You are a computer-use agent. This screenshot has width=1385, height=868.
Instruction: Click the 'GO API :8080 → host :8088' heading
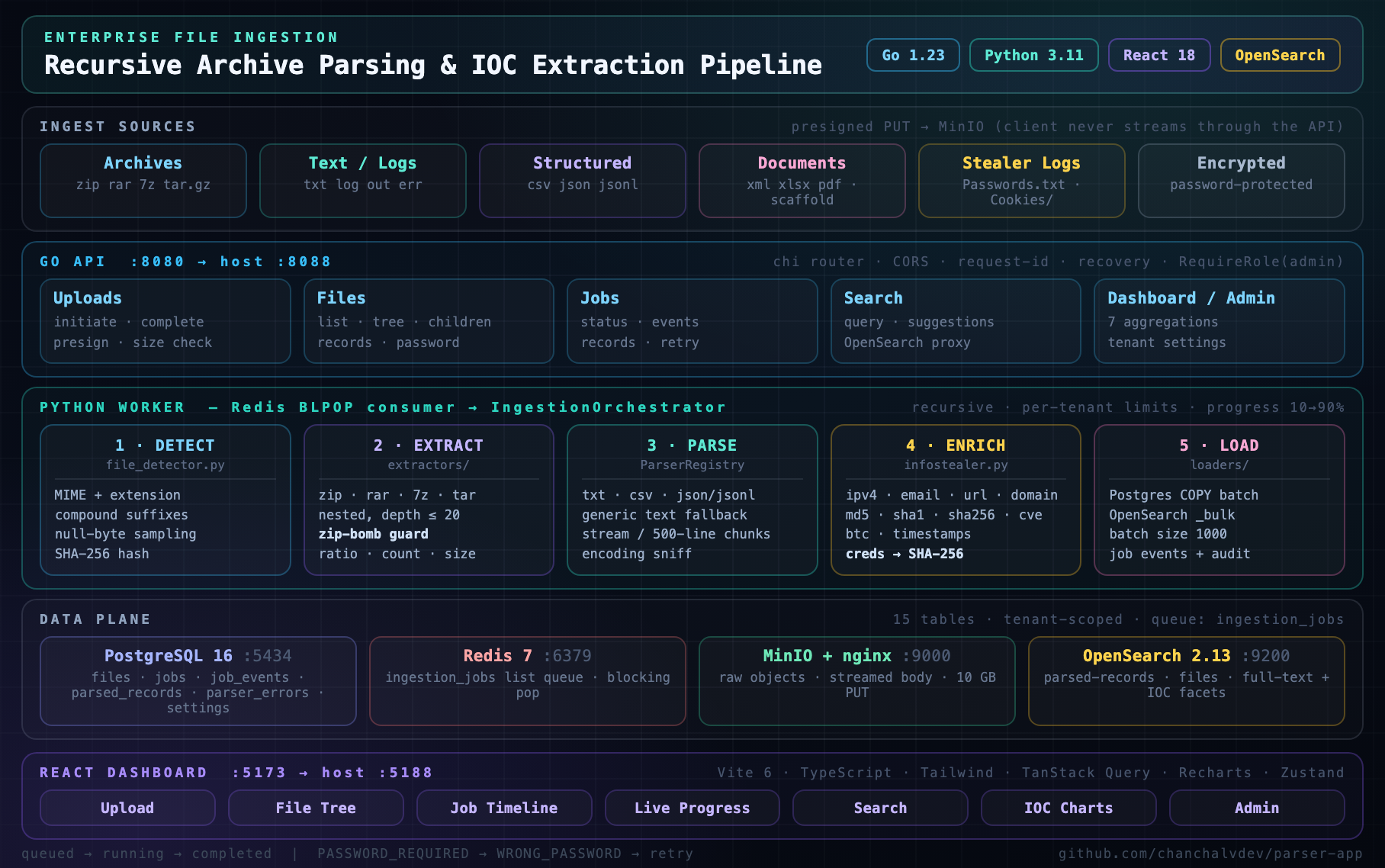185,262
